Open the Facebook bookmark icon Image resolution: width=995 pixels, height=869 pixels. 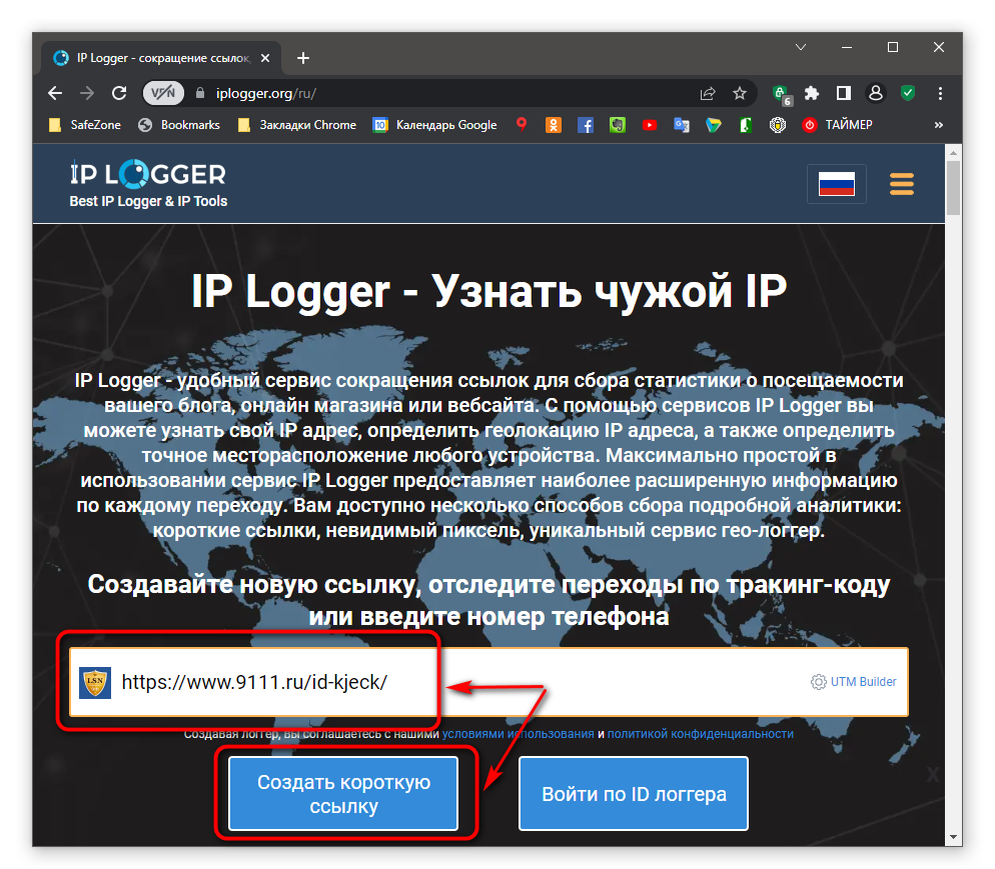coord(585,125)
